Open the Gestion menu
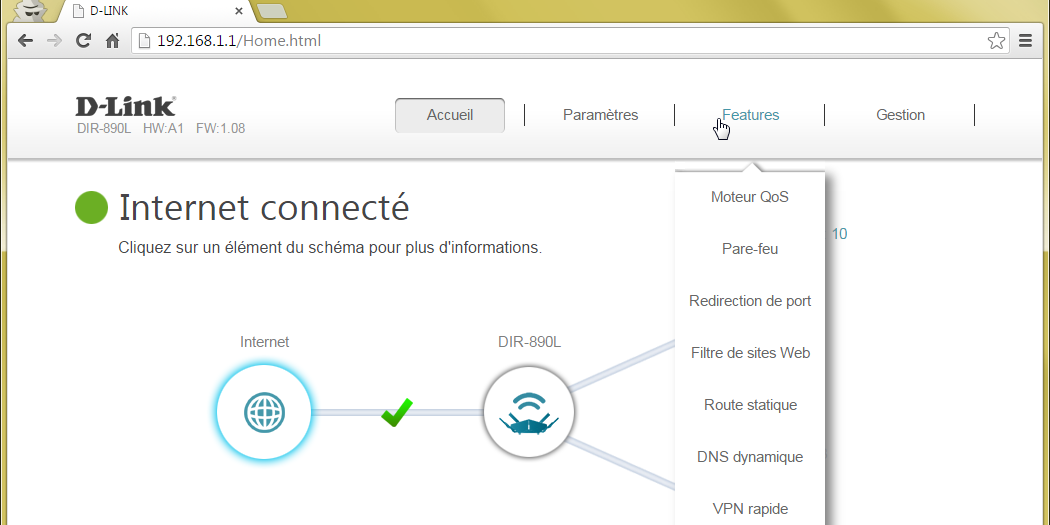This screenshot has width=1050, height=525. pos(900,115)
